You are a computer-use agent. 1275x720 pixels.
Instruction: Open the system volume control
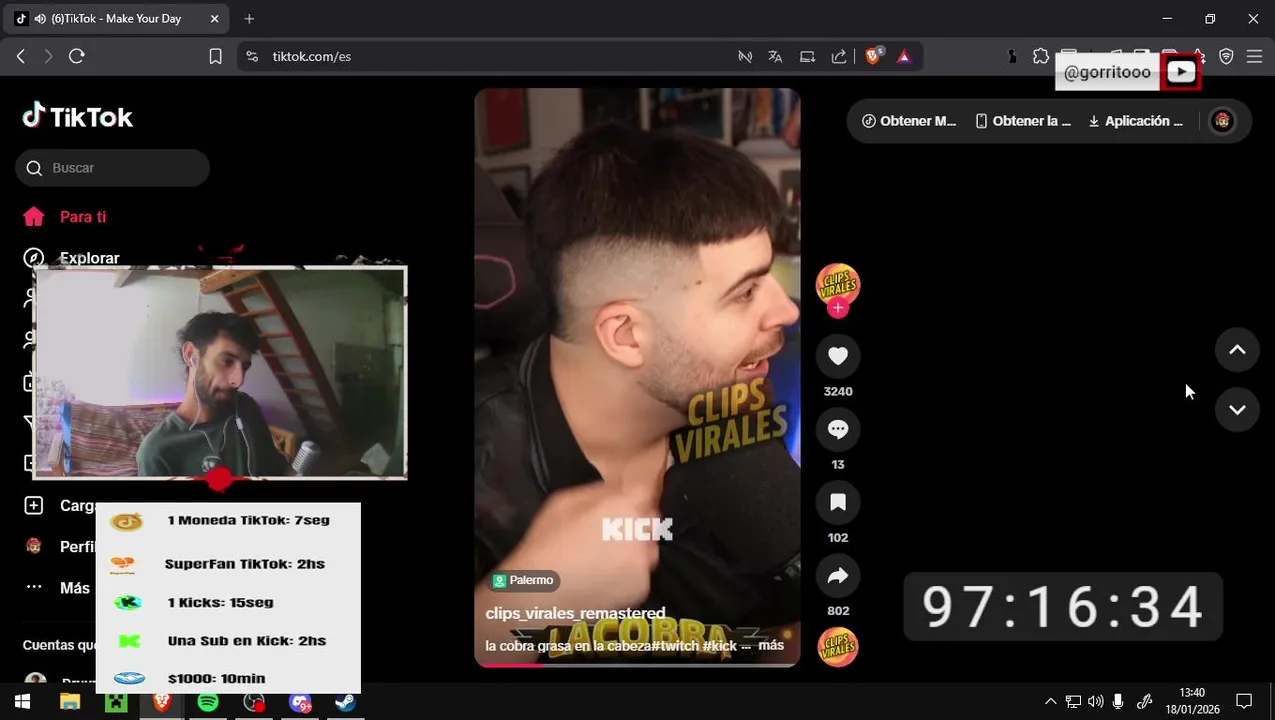tap(1095, 702)
